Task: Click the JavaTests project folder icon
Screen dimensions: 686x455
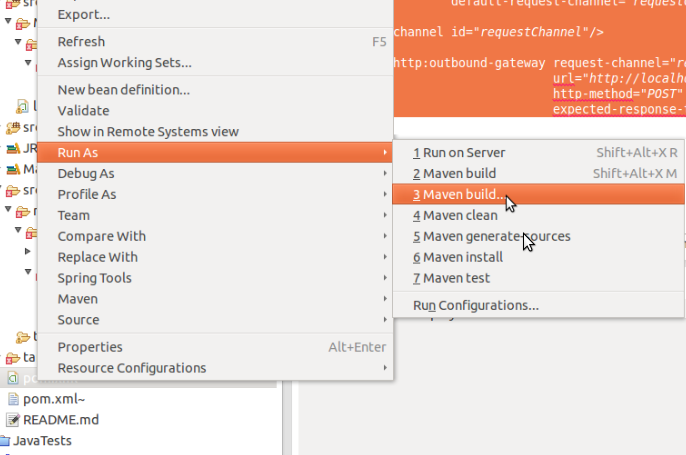Action: tap(5, 441)
